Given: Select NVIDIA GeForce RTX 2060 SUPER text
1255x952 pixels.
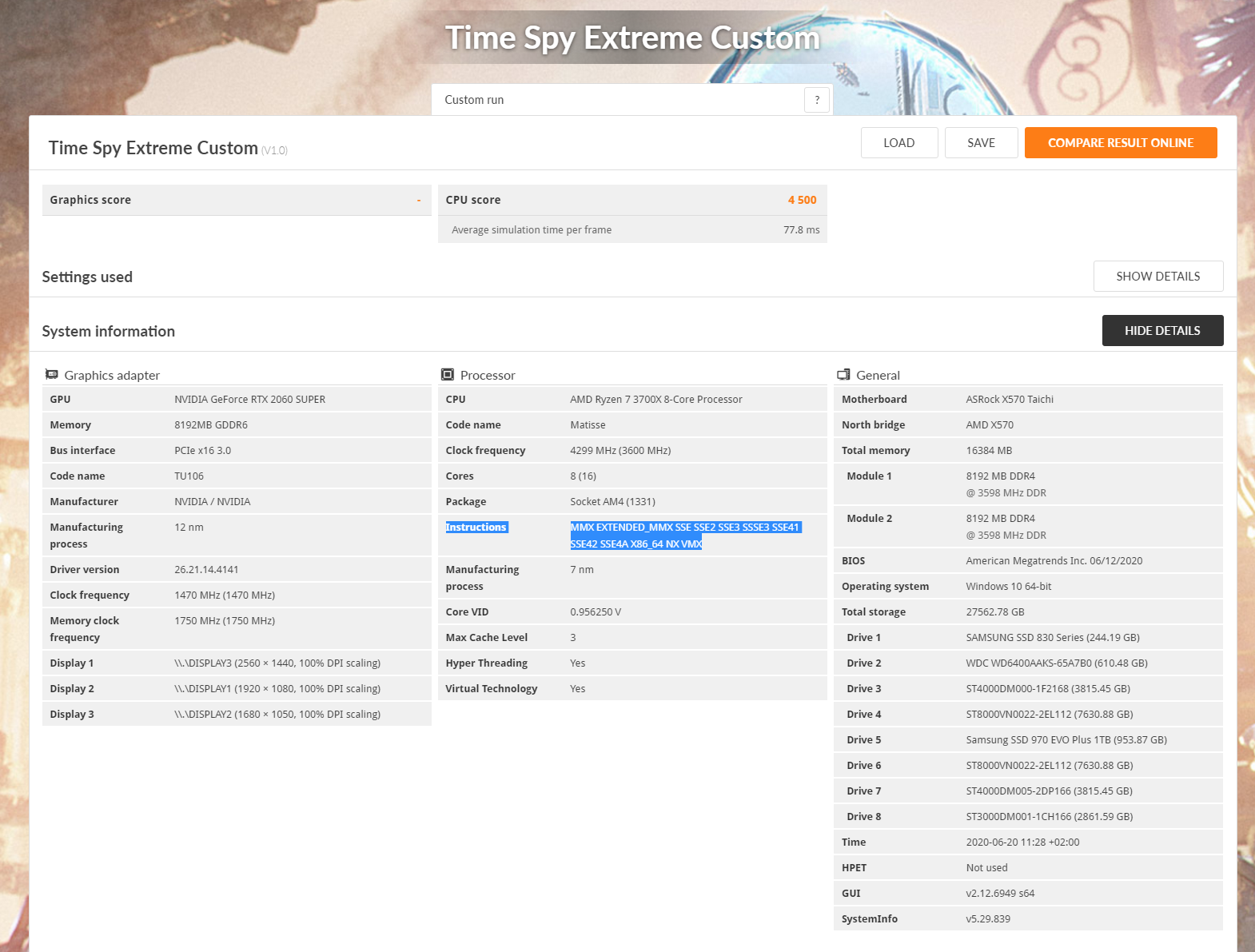Looking at the screenshot, I should [x=250, y=399].
